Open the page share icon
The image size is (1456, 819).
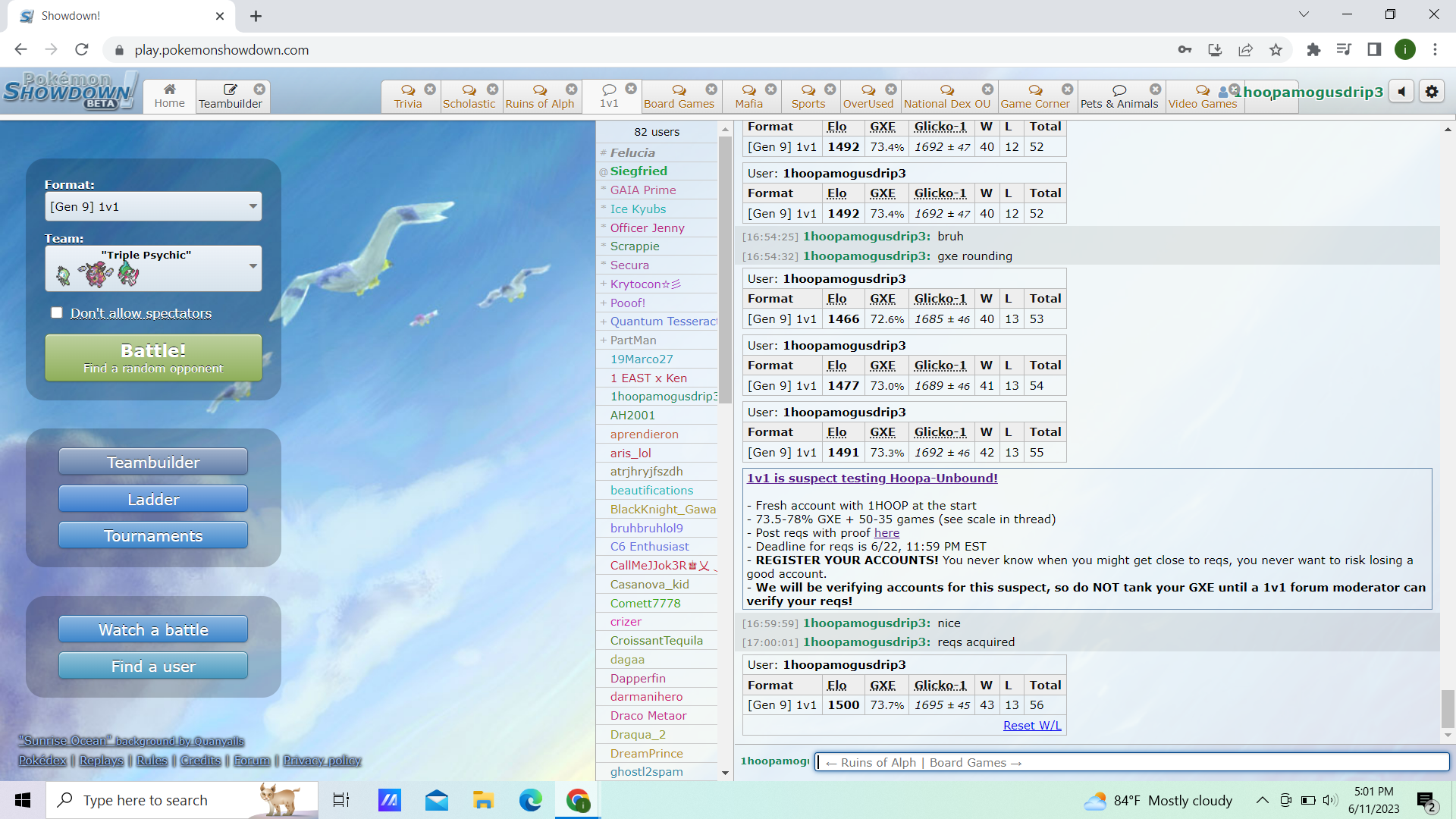tap(1245, 50)
